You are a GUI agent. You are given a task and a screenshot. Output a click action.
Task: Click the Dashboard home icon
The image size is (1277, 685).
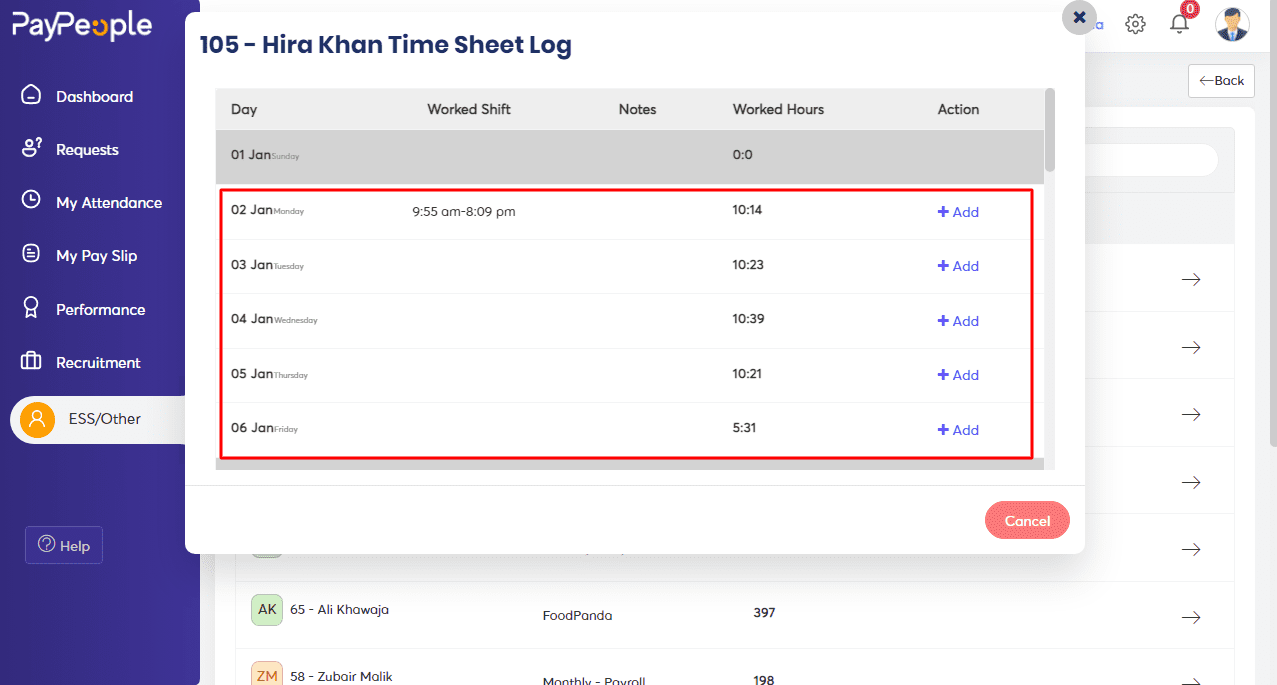(x=31, y=95)
